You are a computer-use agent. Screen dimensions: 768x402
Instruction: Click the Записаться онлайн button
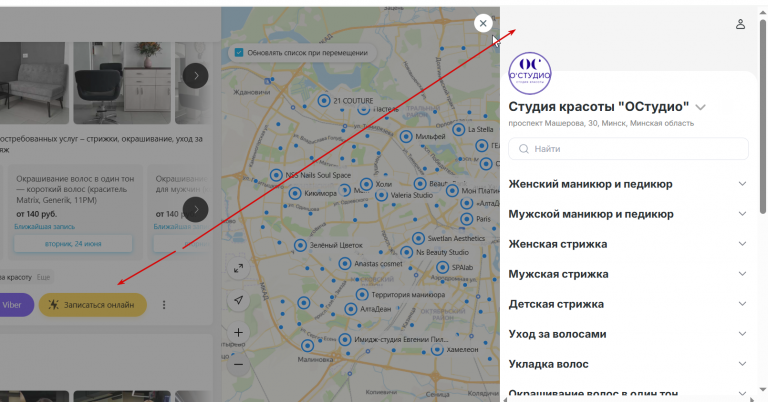(x=93, y=305)
